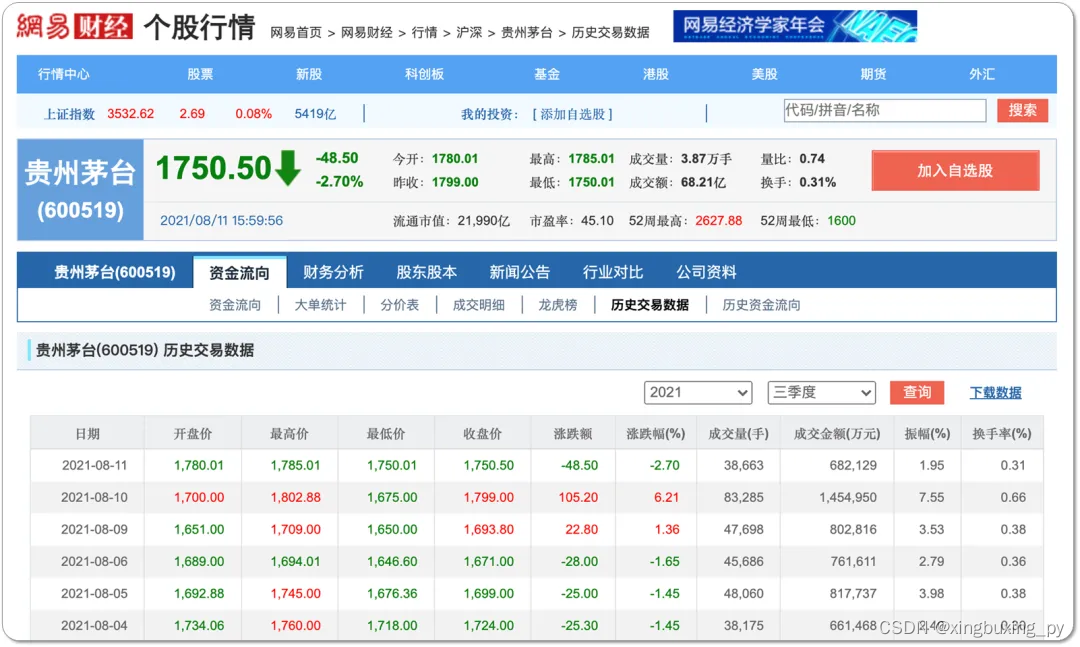
Task: Open the 历史资金流向 sub-tab
Action: [x=761, y=305]
